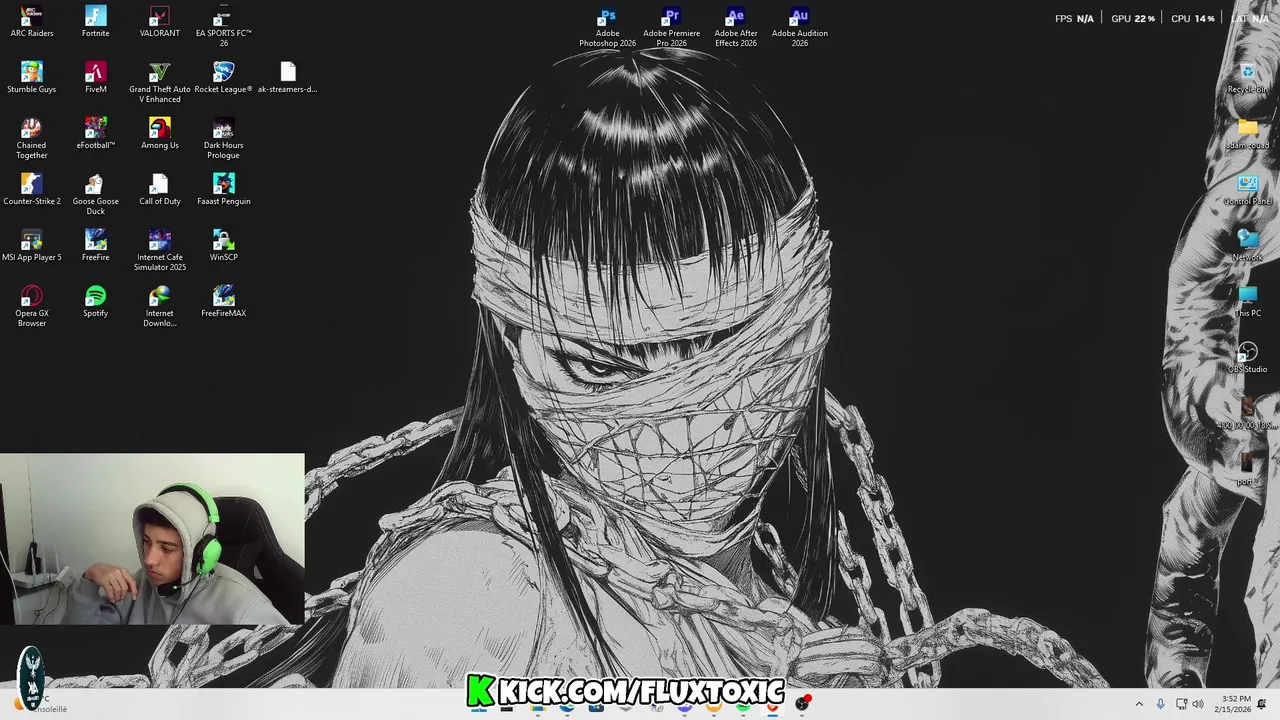Open EA SPORTS FC 26 shortcut
Image resolution: width=1280 pixels, height=720 pixels.
(x=224, y=26)
